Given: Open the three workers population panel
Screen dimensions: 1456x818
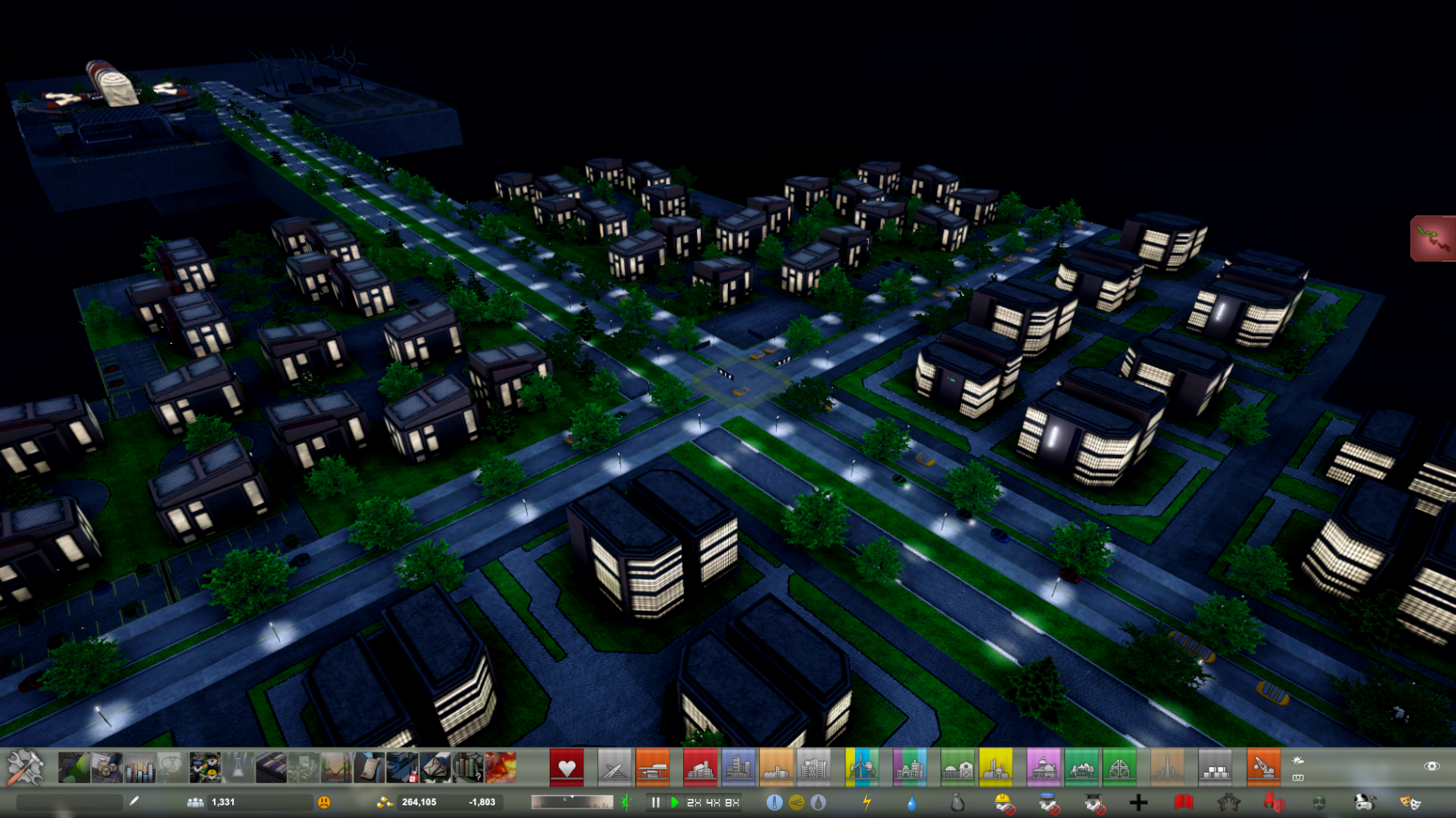Looking at the screenshot, I should click(x=204, y=768).
